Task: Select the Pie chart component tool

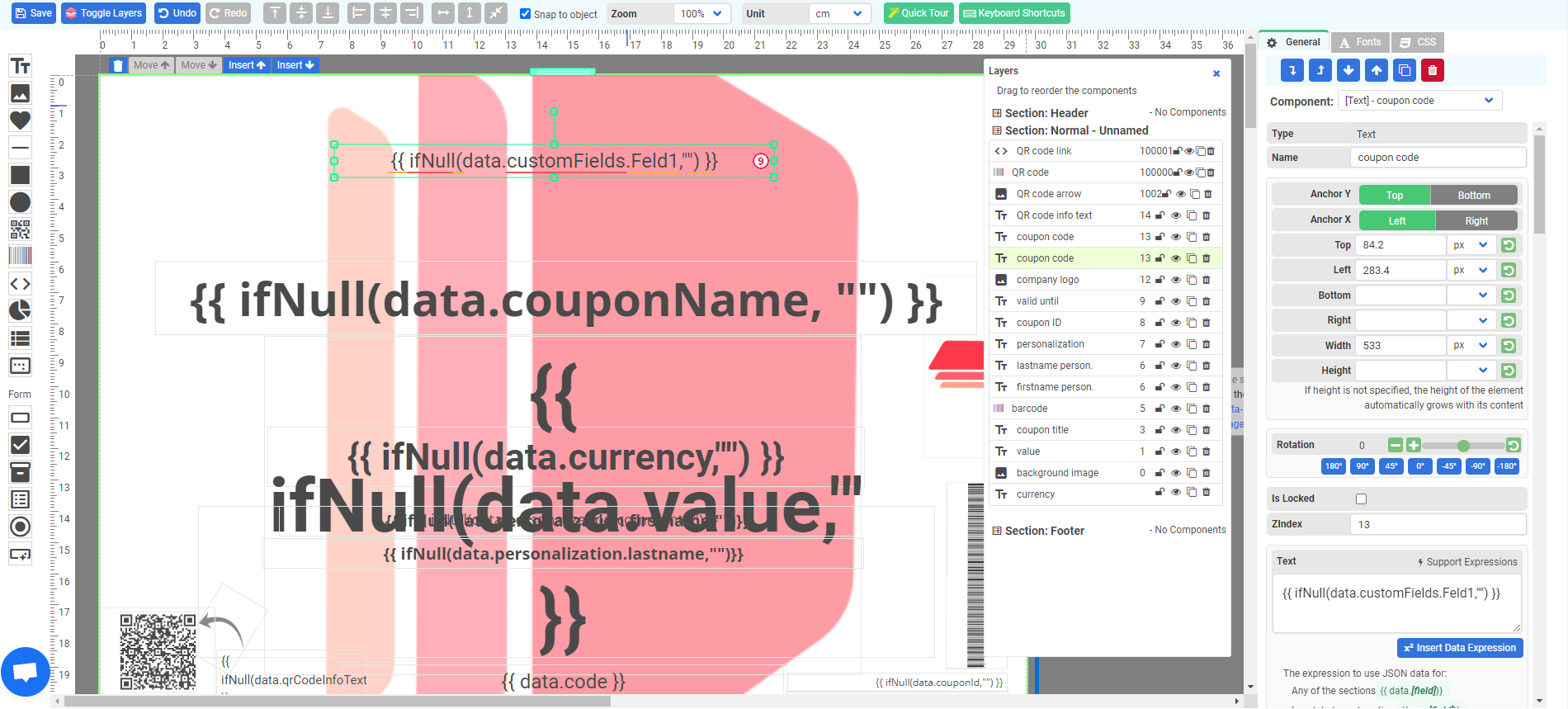Action: 20,310
